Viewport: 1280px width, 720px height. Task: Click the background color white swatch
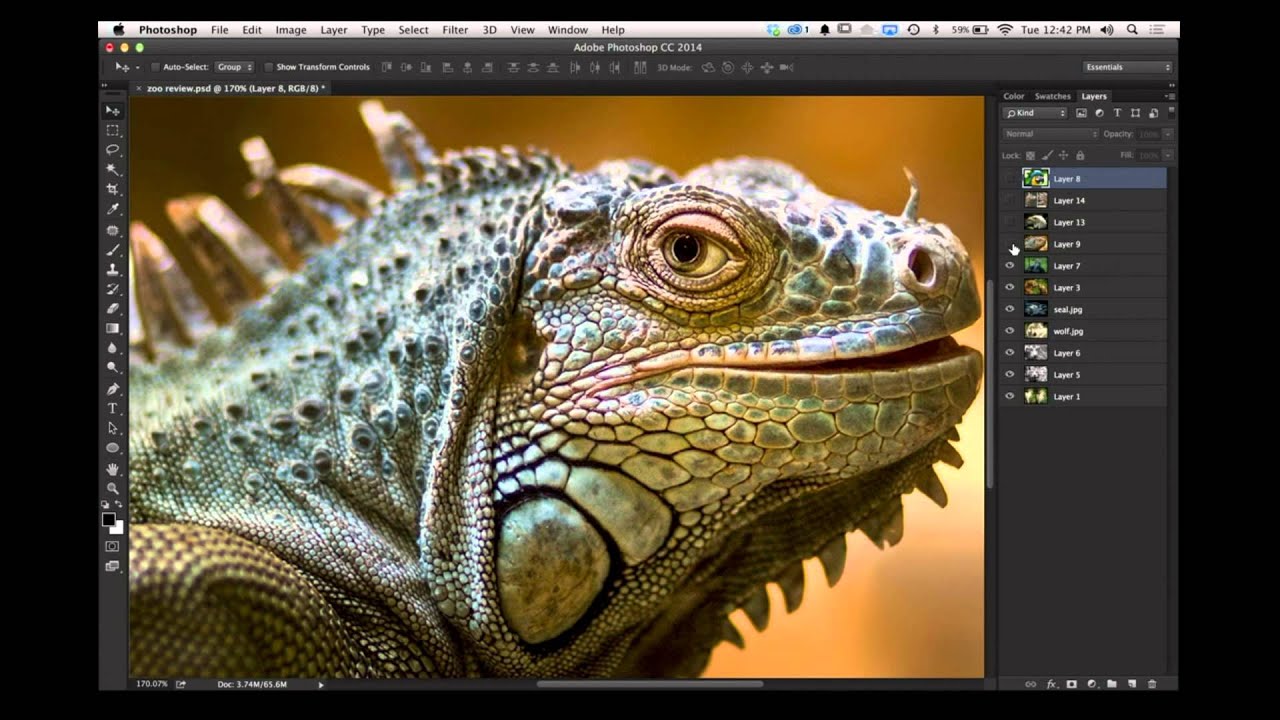coord(118,528)
